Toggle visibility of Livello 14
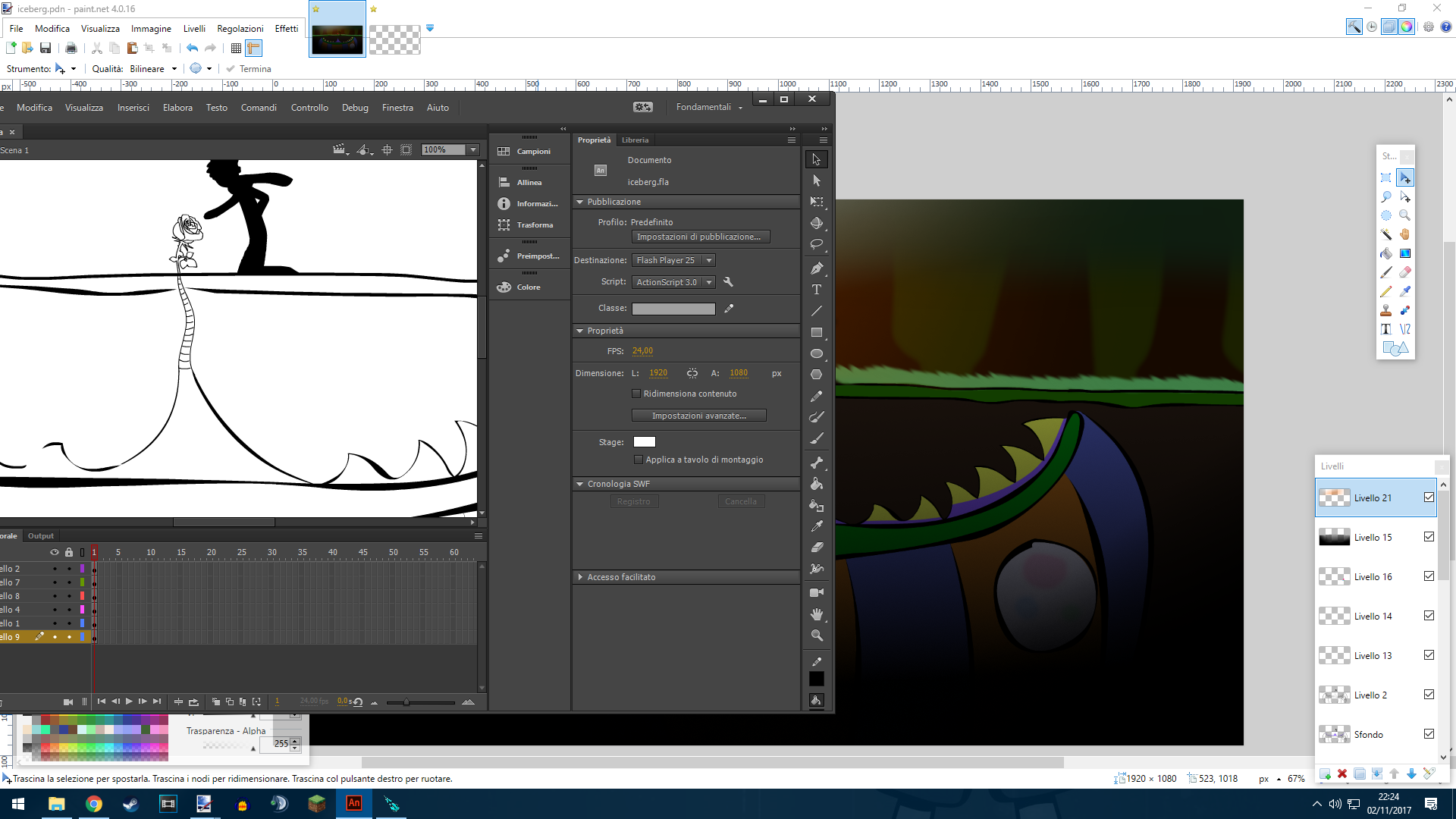1456x819 pixels. [1429, 616]
